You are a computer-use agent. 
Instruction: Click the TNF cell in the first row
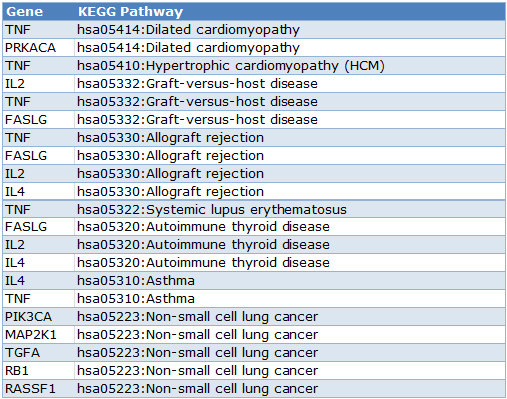pos(39,30)
